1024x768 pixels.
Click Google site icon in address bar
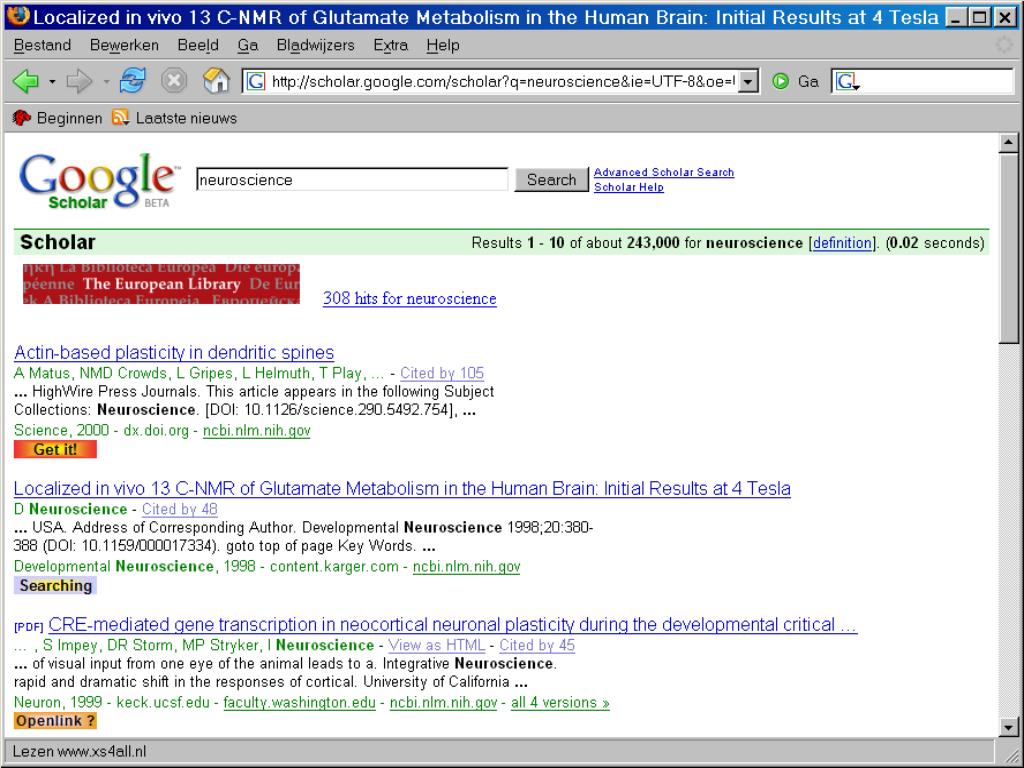point(256,82)
